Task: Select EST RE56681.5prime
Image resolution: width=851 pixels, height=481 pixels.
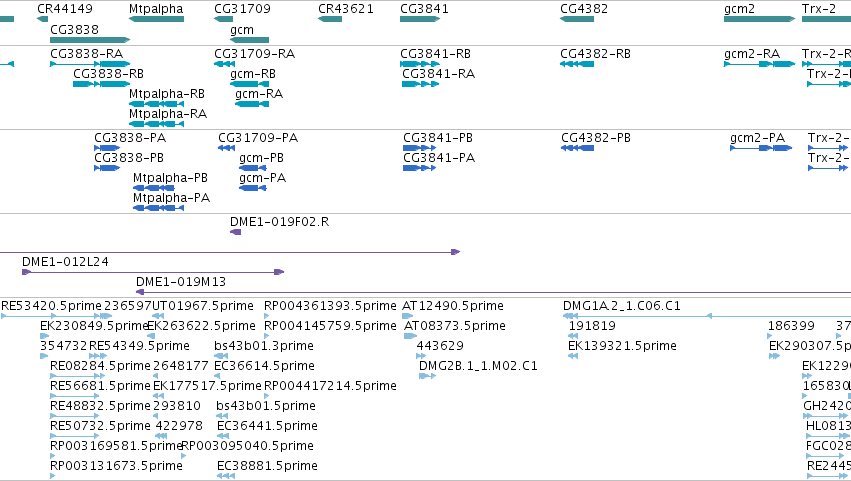Action: pos(100,386)
